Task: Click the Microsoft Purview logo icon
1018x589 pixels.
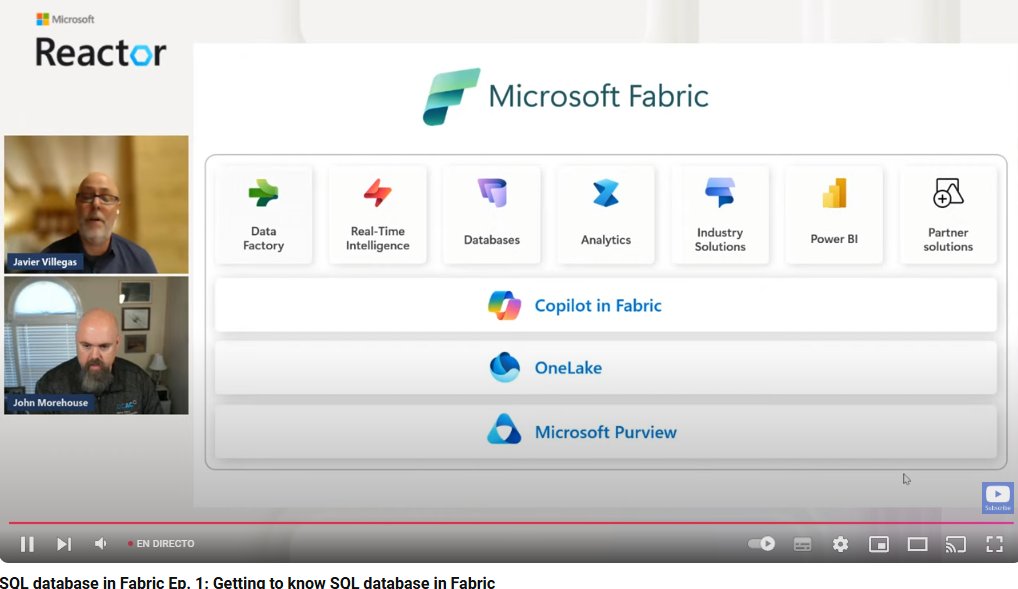Action: (504, 429)
